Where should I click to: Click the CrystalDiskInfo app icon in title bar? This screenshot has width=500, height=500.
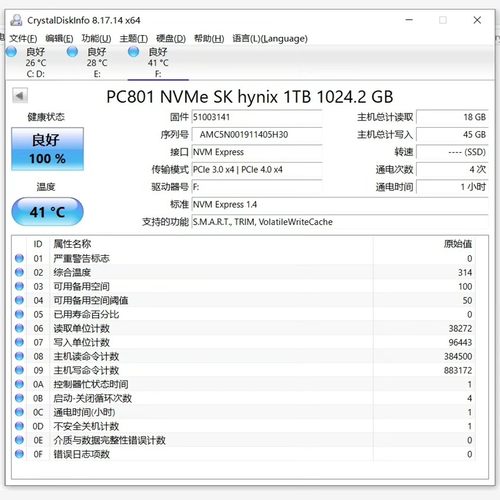click(x=16, y=20)
